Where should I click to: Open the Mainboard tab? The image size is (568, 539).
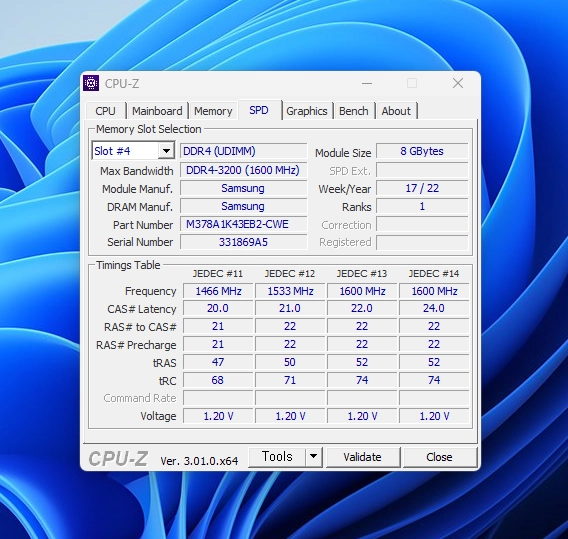(157, 111)
